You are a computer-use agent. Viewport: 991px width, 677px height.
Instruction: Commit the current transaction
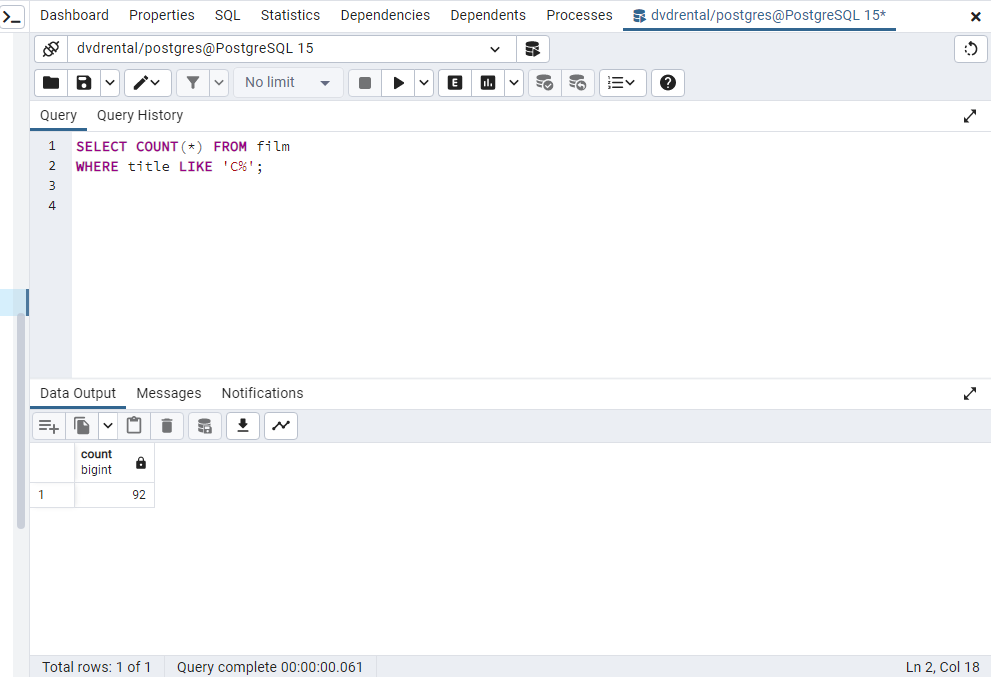[x=544, y=83]
